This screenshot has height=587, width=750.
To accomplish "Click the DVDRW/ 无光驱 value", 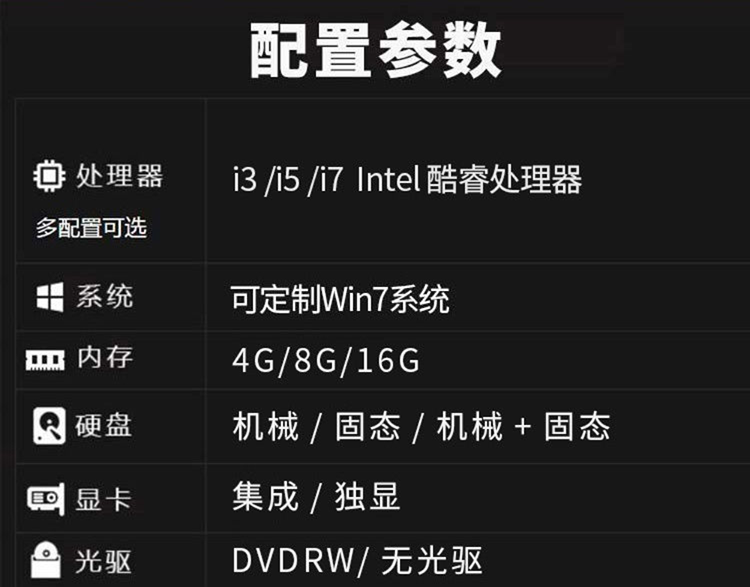I will click(357, 560).
